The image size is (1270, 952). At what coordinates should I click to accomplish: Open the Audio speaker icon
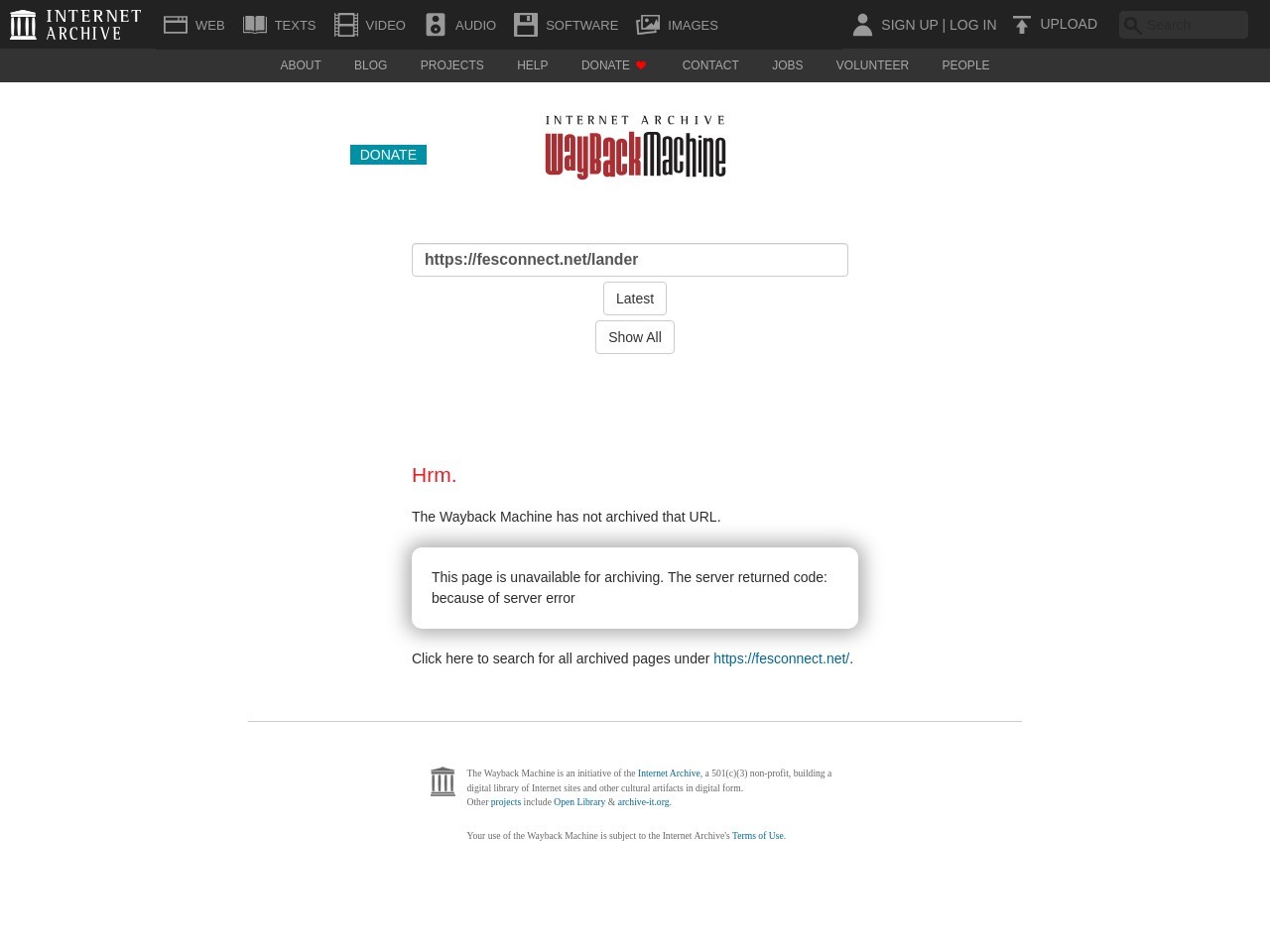point(436,25)
